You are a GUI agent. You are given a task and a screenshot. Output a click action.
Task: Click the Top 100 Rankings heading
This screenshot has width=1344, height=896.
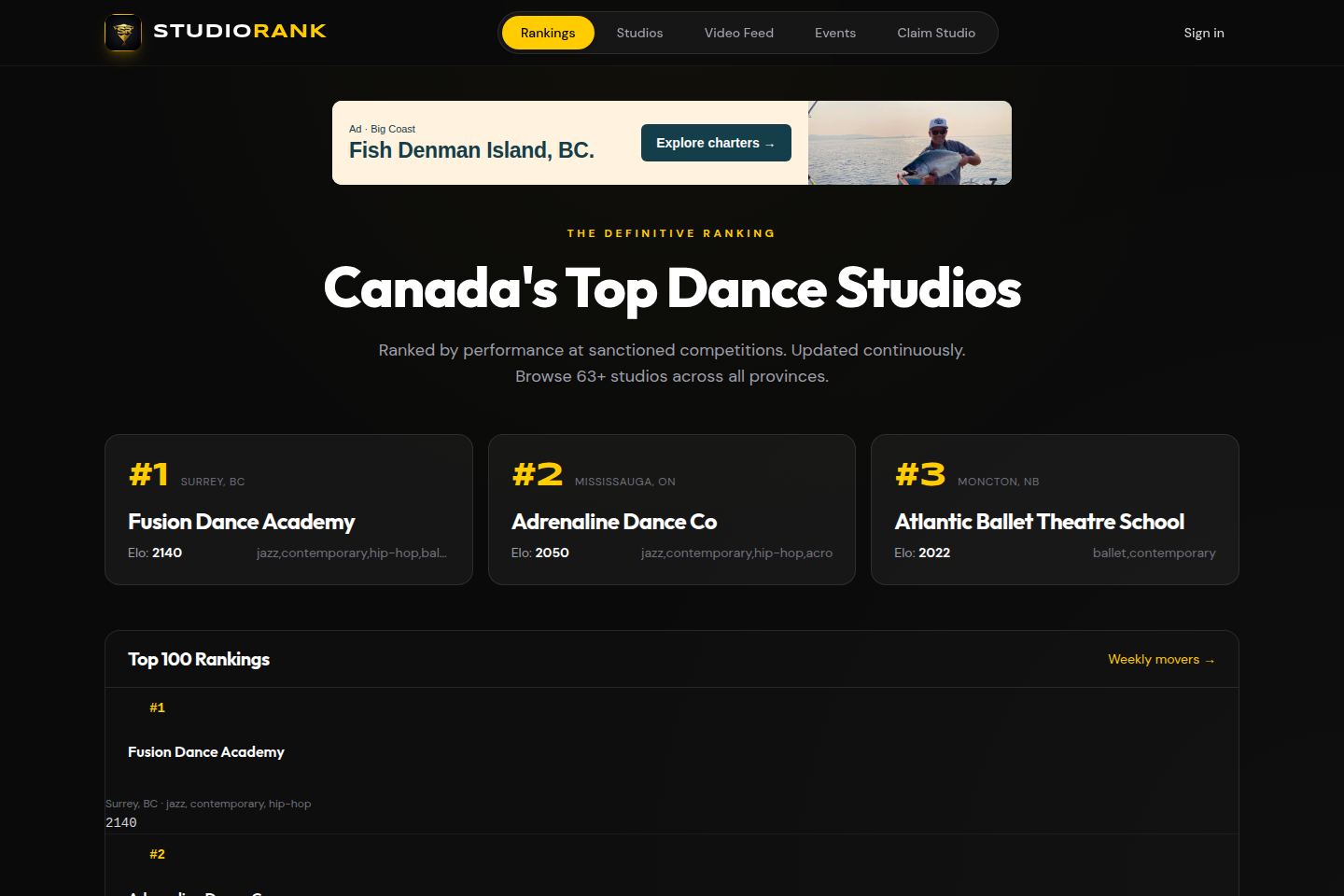[x=199, y=659]
